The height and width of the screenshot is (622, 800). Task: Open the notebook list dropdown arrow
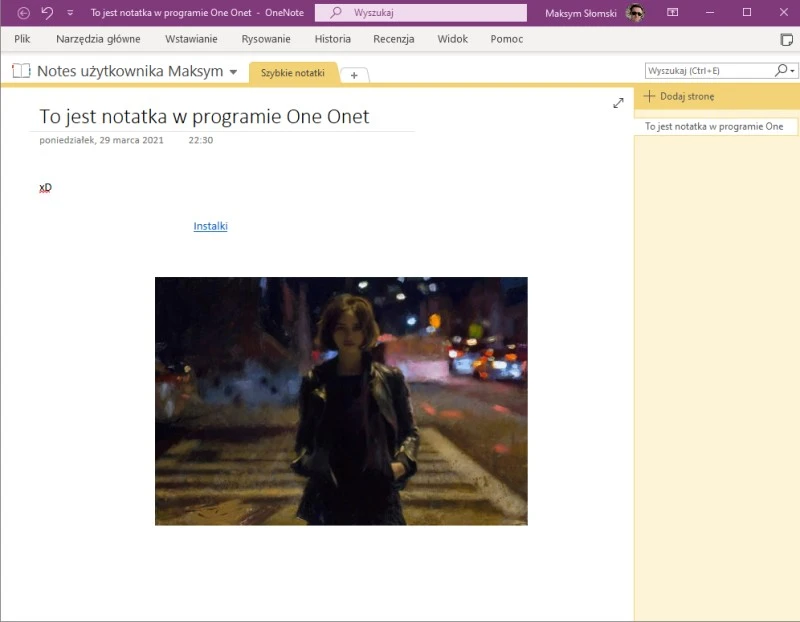(233, 71)
